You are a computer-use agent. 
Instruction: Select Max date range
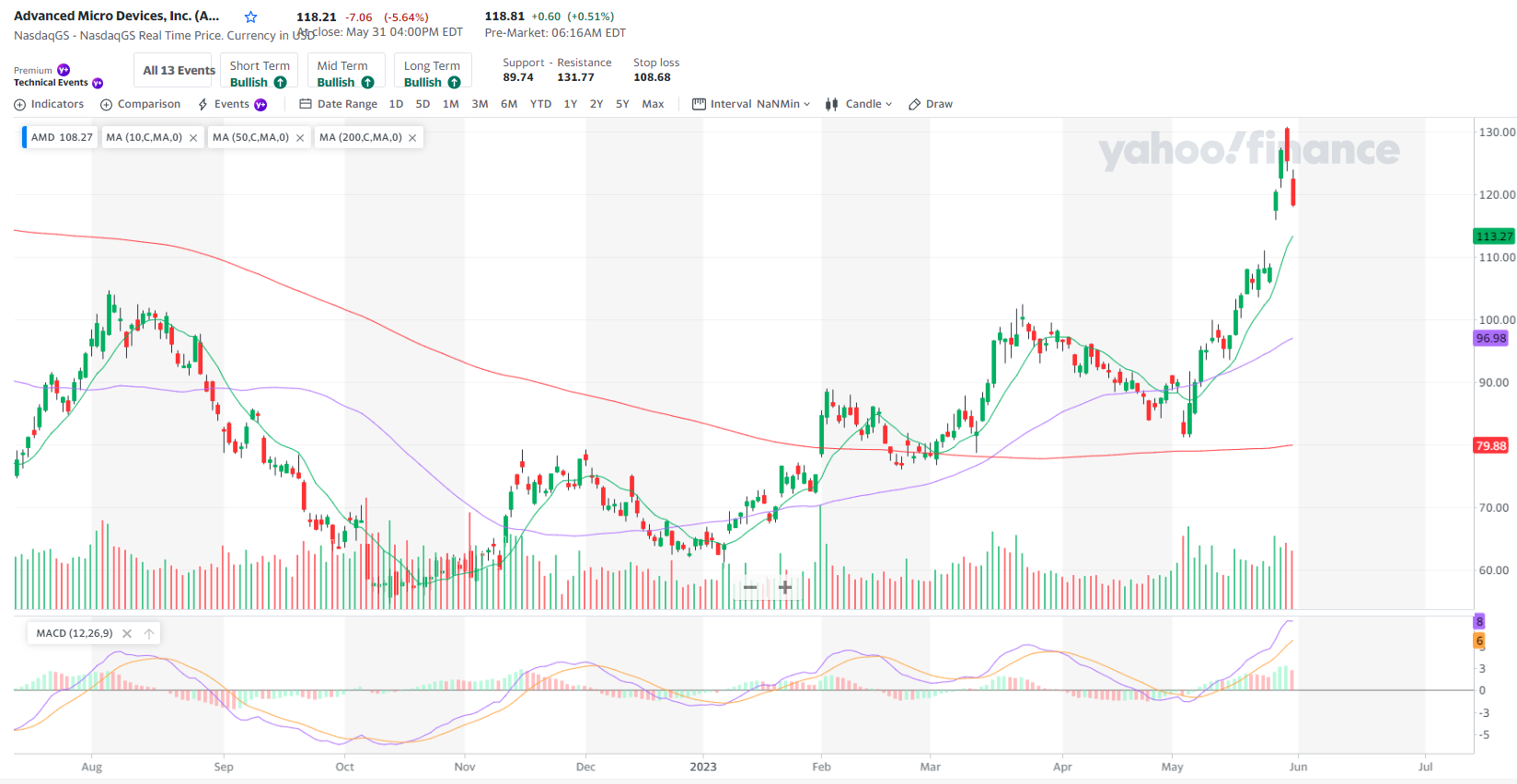pyautogui.click(x=653, y=104)
